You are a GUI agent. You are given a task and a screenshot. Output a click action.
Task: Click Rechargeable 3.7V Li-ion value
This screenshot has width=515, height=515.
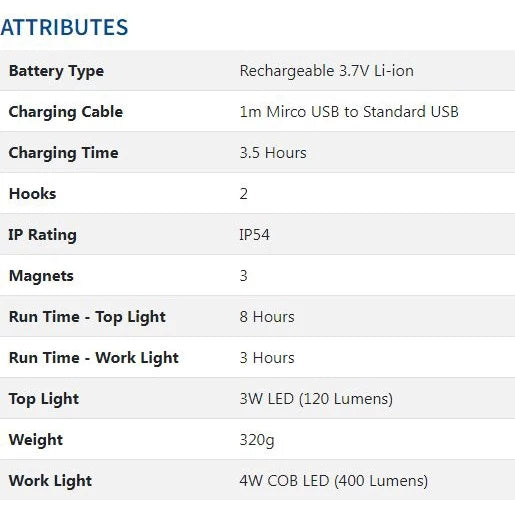point(327,71)
